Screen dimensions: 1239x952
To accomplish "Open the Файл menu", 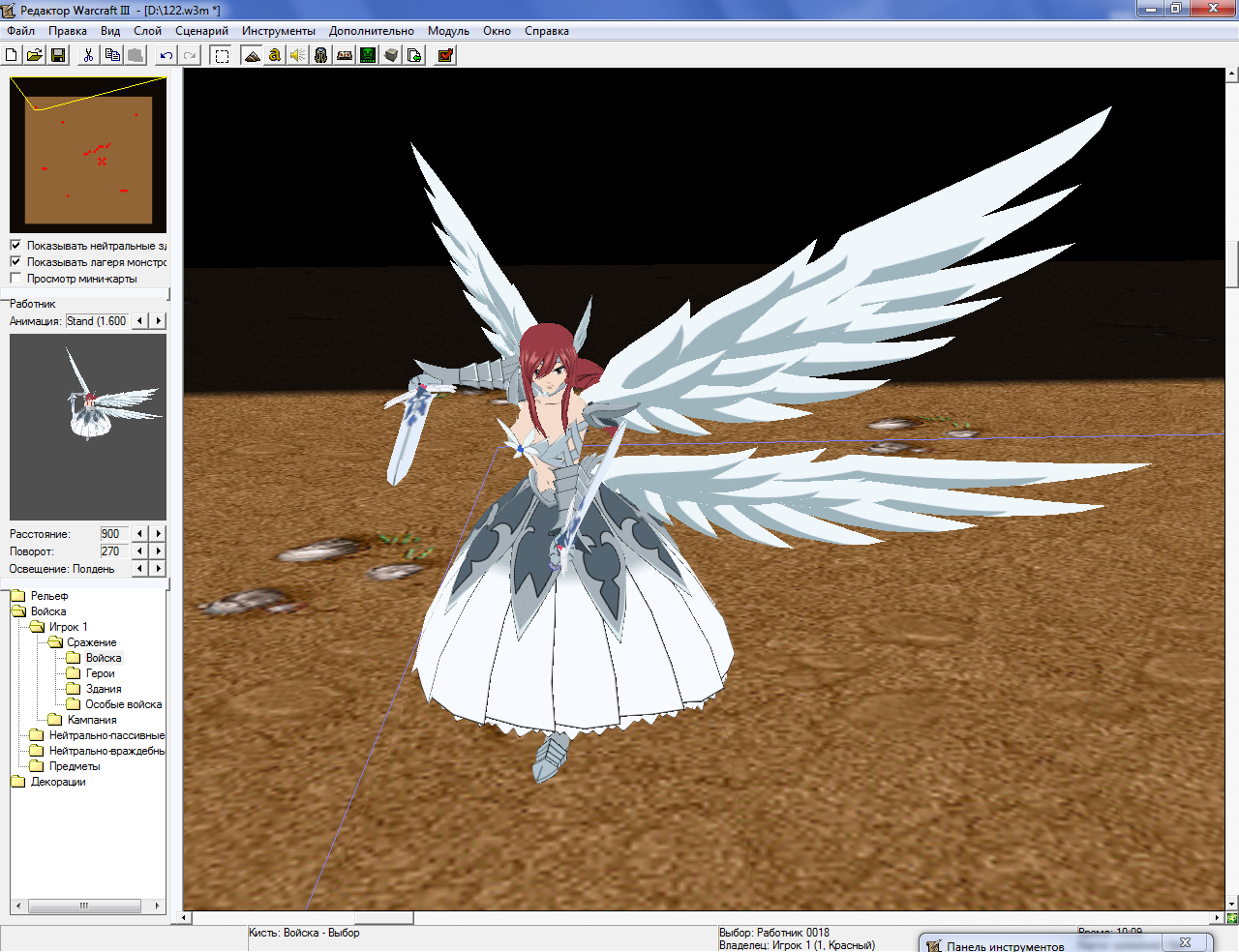I will click(20, 31).
